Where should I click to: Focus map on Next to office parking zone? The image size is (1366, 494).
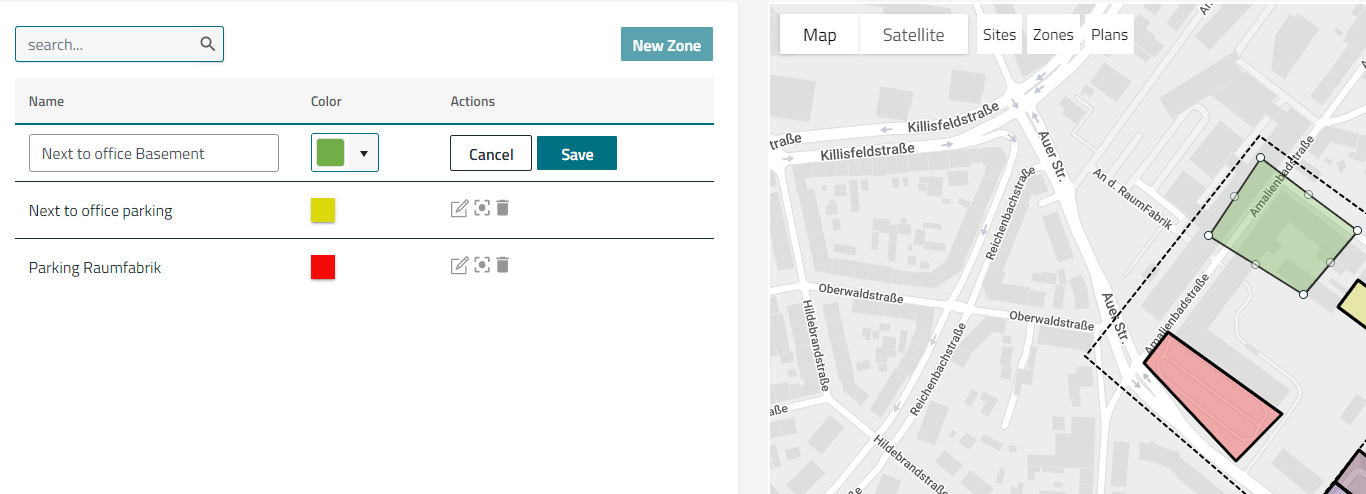coord(482,208)
